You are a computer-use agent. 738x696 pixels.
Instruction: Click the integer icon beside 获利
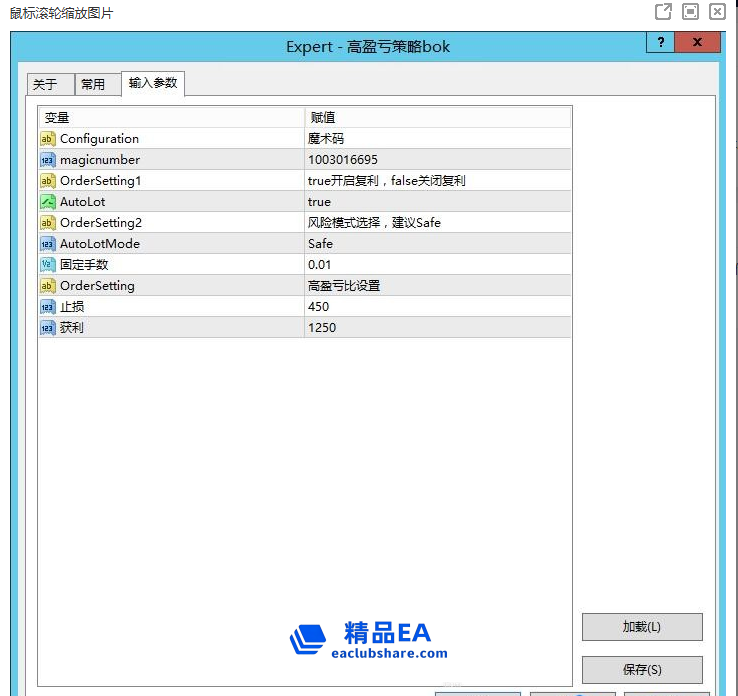point(48,328)
